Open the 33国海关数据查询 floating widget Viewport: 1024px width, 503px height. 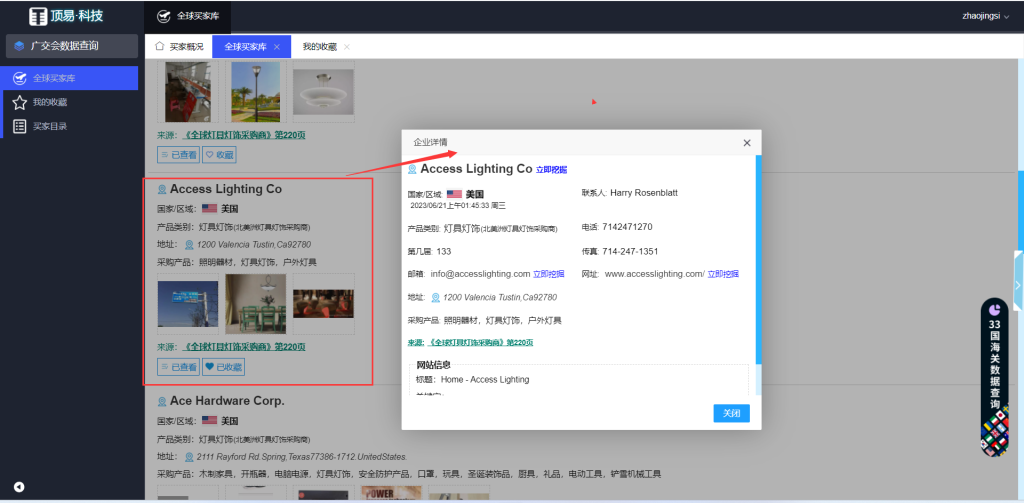[994, 375]
